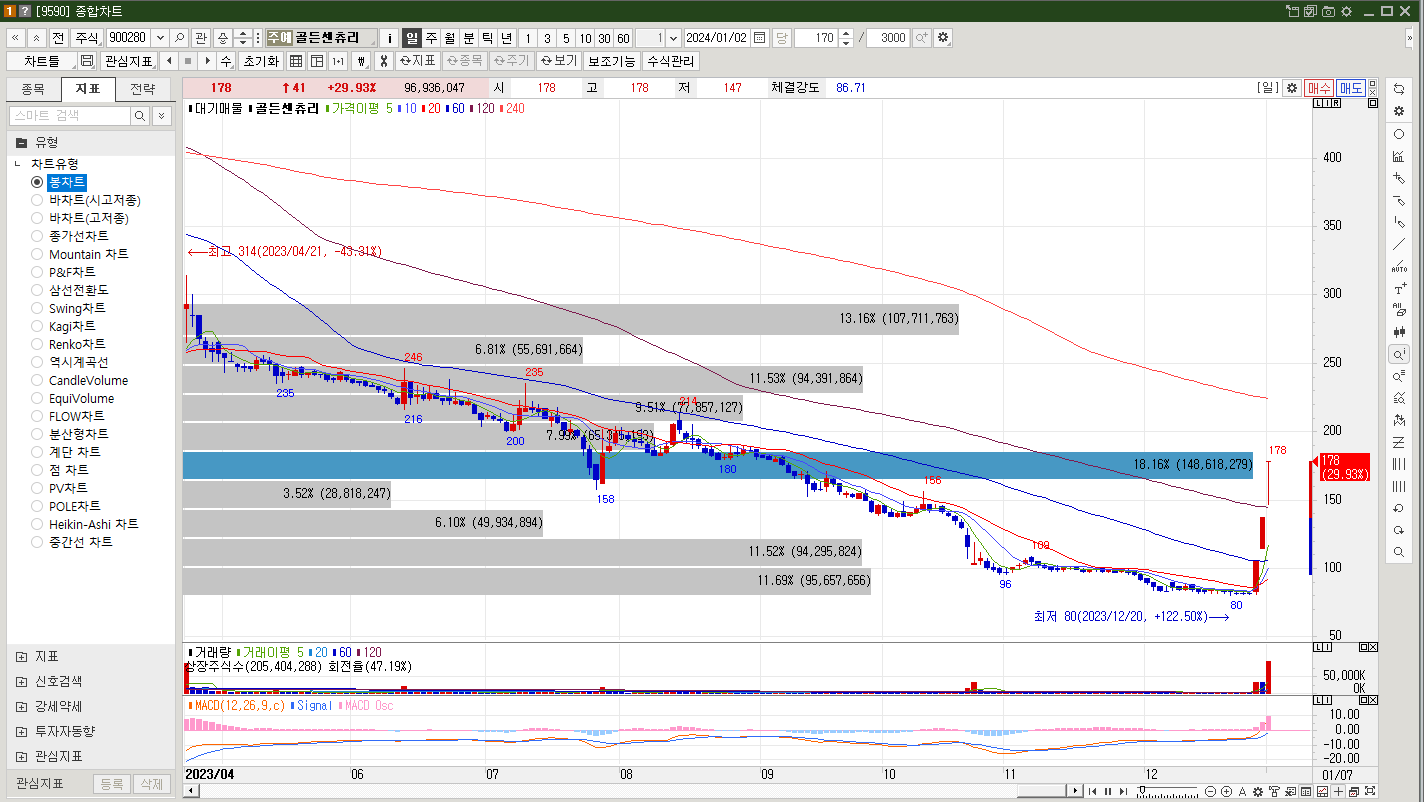Click the gear icon next to [일] label

click(1291, 88)
